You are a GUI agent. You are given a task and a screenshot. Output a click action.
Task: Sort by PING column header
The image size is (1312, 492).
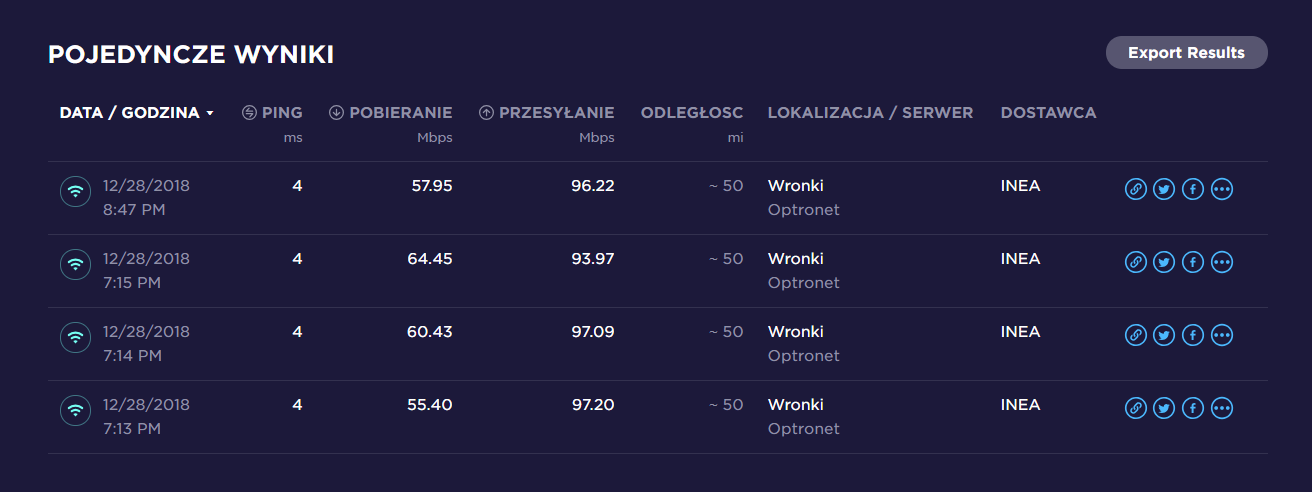point(272,113)
